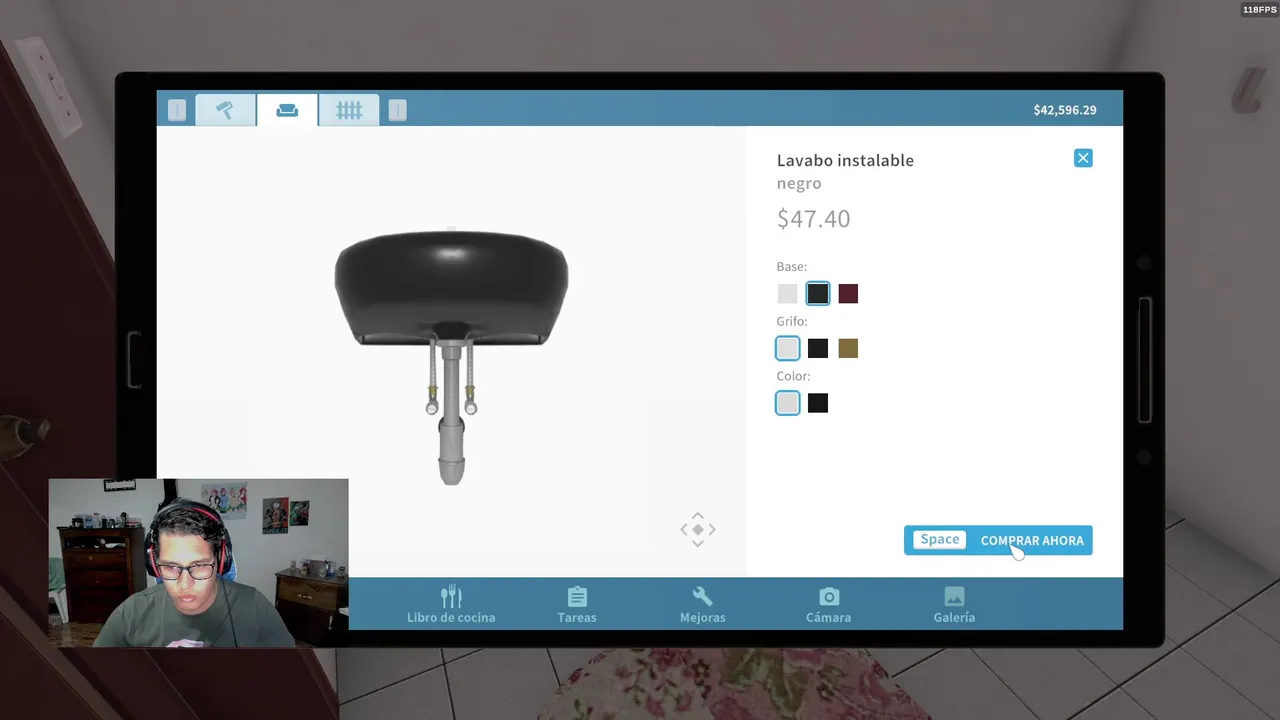Select the white Color swatch

click(788, 403)
